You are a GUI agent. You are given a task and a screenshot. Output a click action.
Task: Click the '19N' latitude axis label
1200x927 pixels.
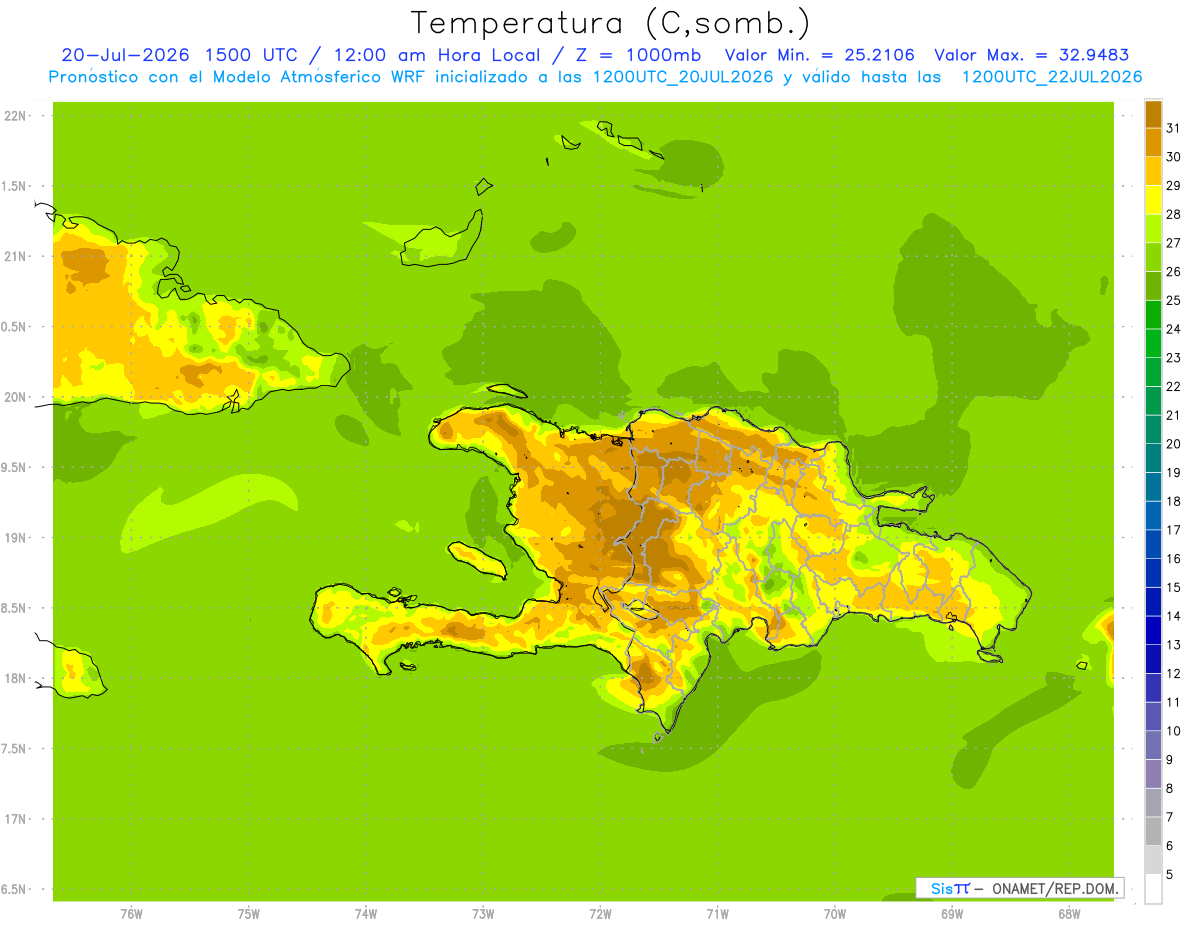point(15,538)
